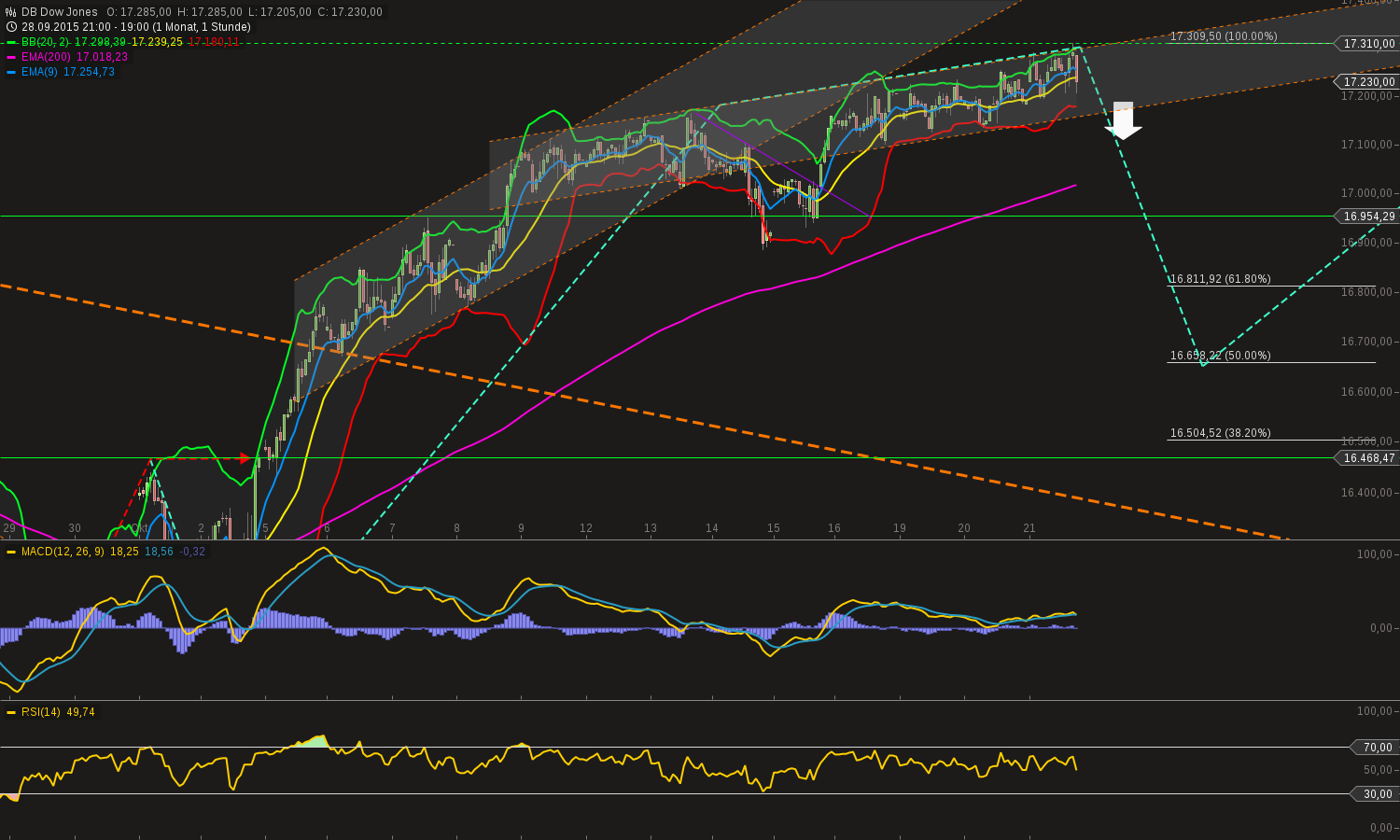Click the 17.310,00 price tag on the axis

(1366, 44)
